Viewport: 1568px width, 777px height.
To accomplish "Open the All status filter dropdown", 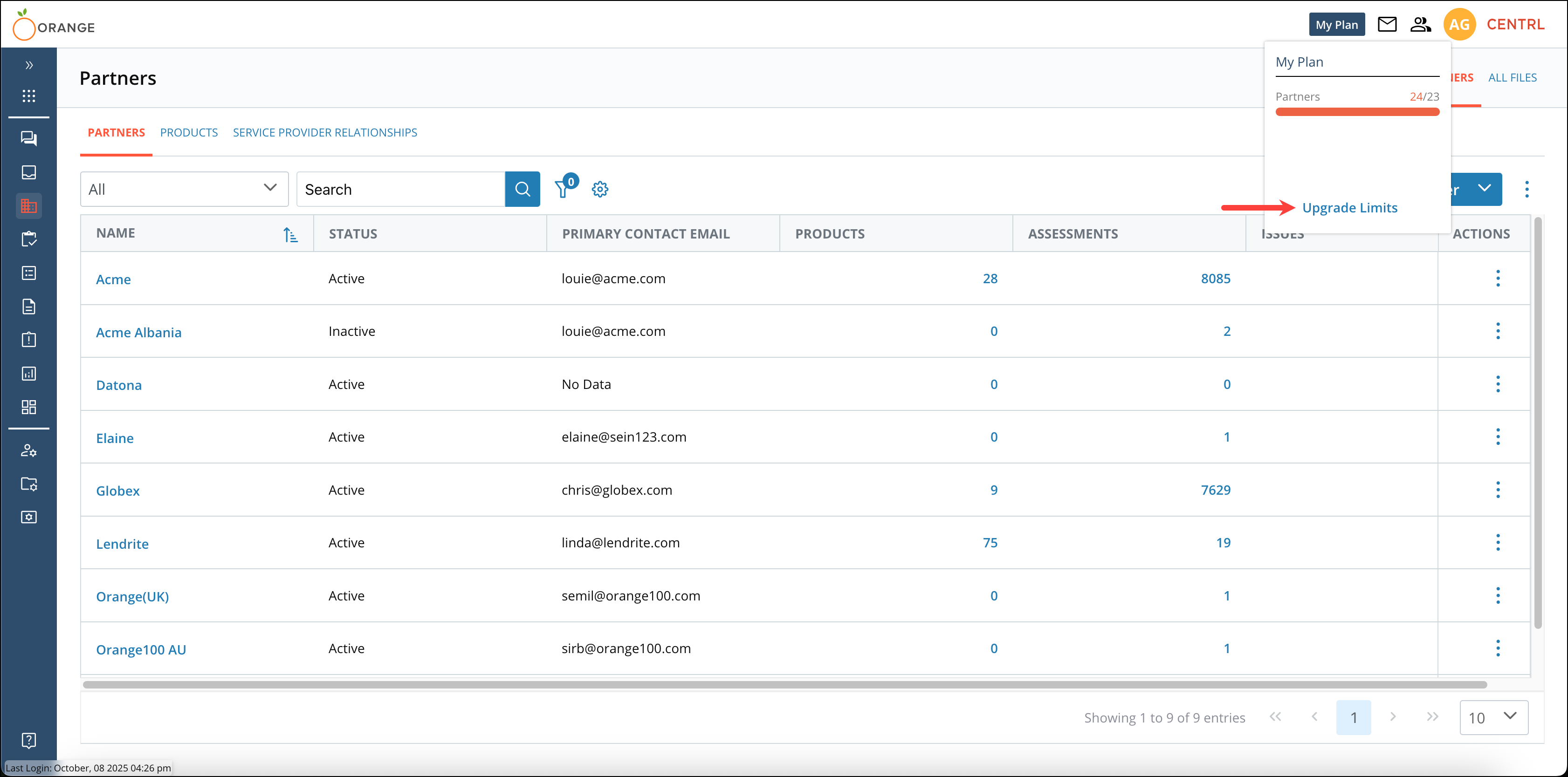I will click(184, 189).
